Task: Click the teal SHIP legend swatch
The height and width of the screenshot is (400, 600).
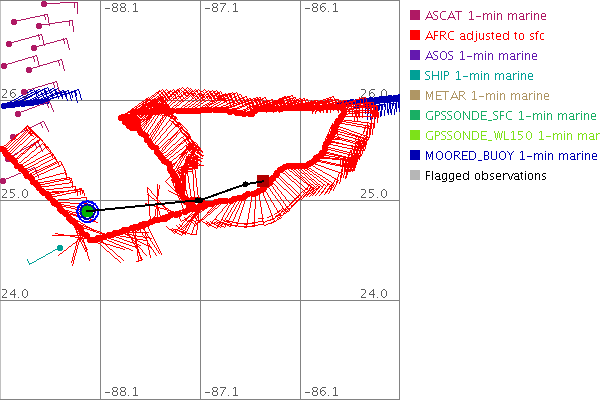Action: pos(415,76)
